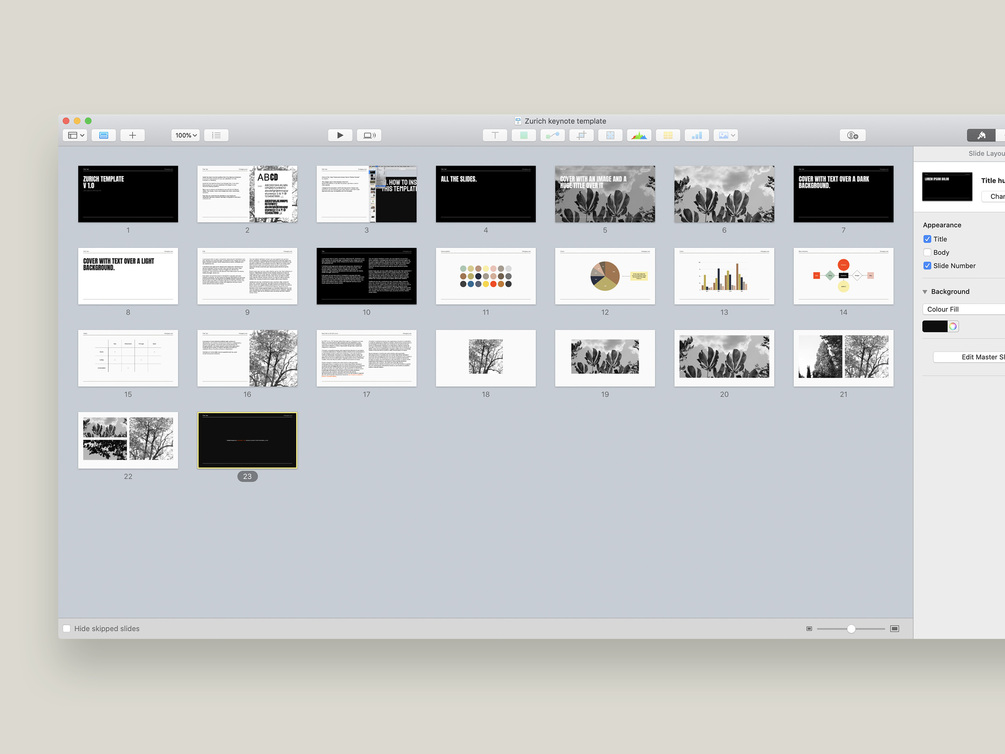The width and height of the screenshot is (1005, 754).
Task: Select slide 13 bar chart
Action: click(x=724, y=276)
